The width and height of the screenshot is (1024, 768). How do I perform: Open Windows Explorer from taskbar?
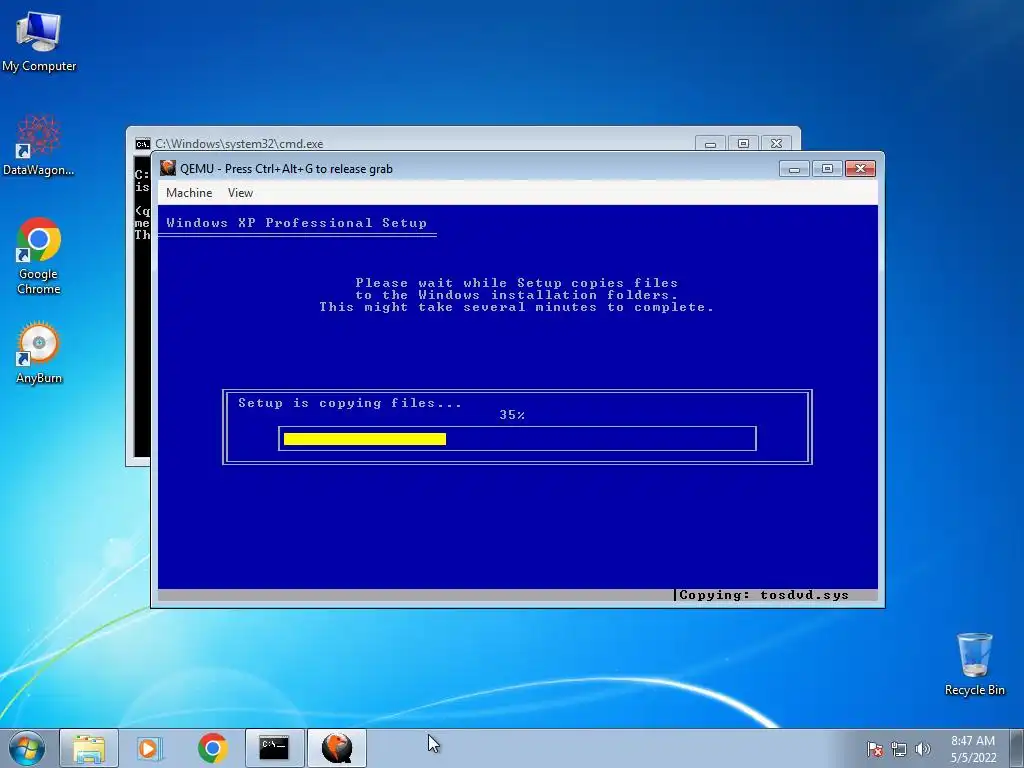(x=89, y=748)
